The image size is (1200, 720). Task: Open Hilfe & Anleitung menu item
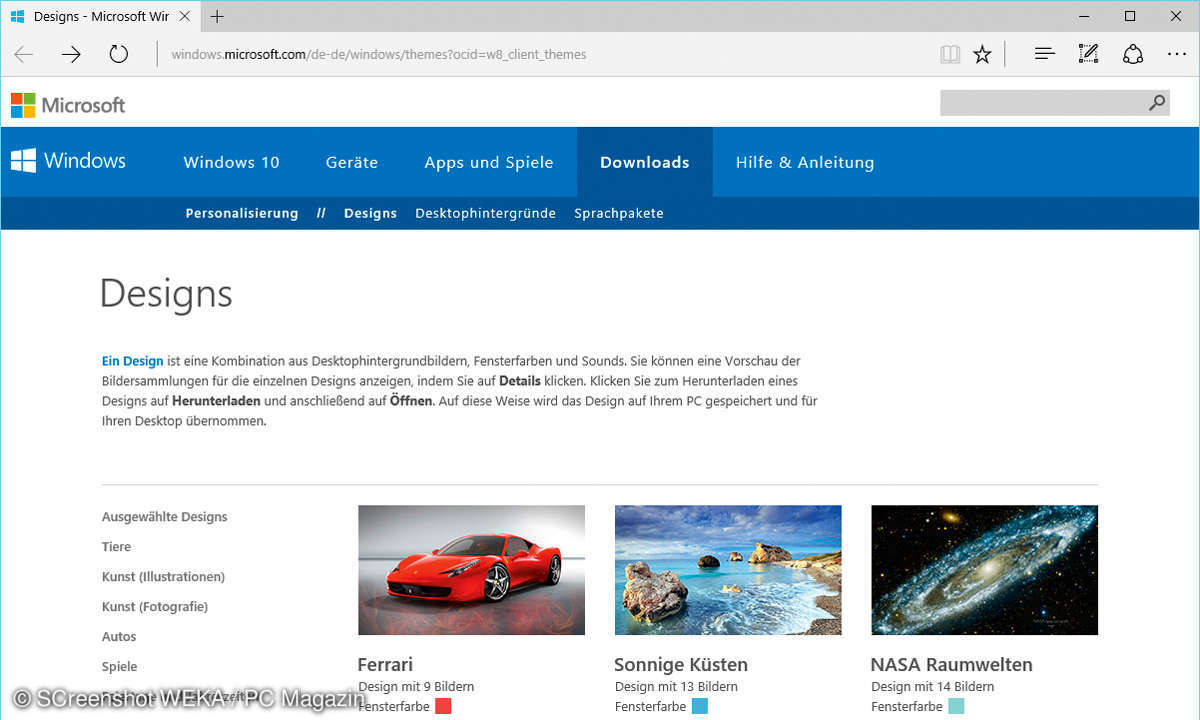pyautogui.click(x=805, y=162)
